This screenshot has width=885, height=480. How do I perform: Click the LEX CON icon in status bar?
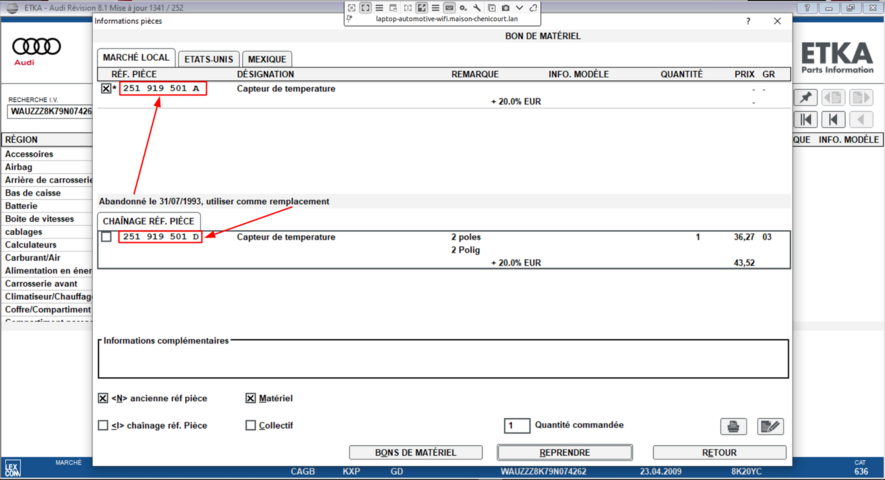[x=12, y=468]
